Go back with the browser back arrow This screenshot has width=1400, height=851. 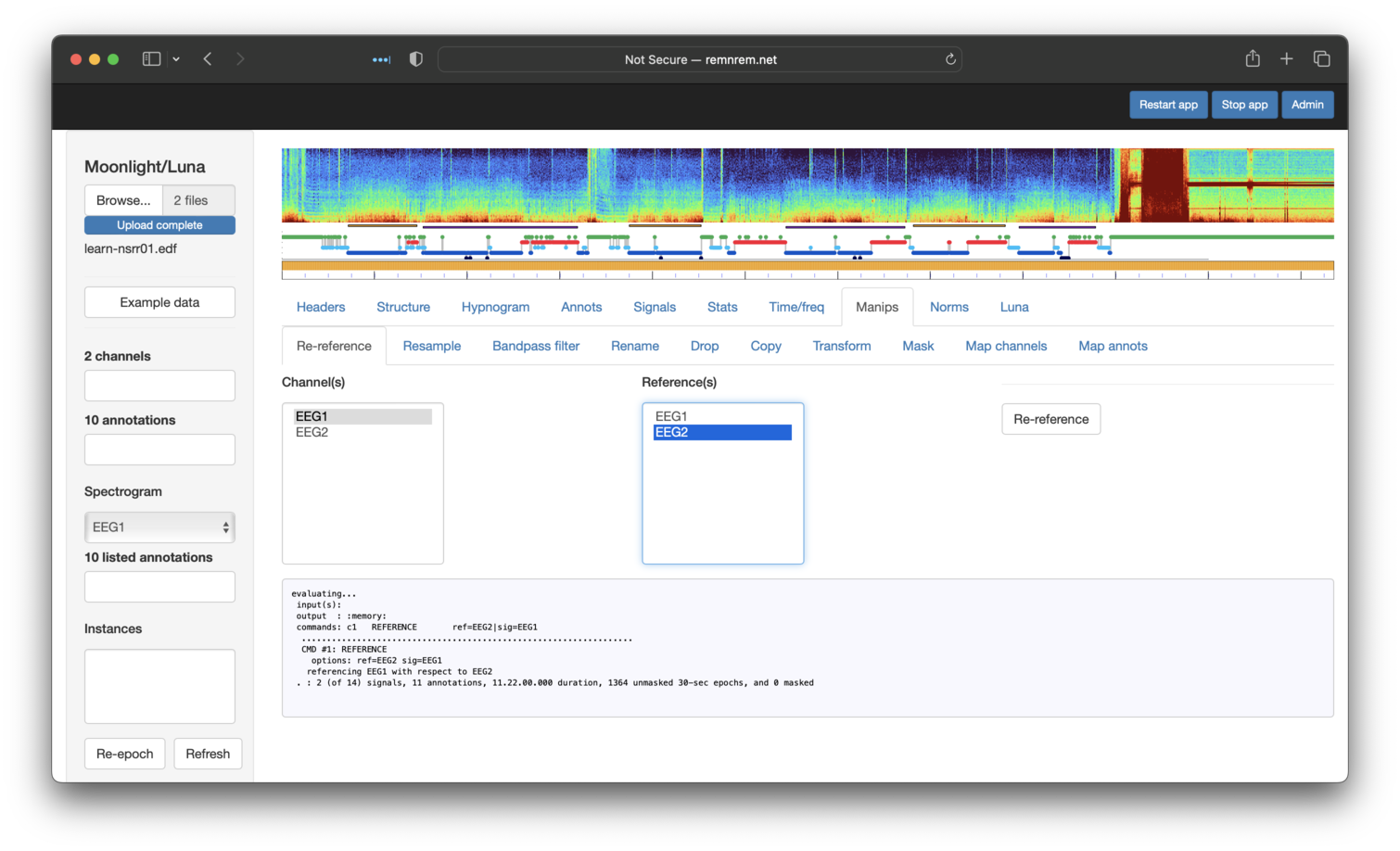[x=208, y=59]
